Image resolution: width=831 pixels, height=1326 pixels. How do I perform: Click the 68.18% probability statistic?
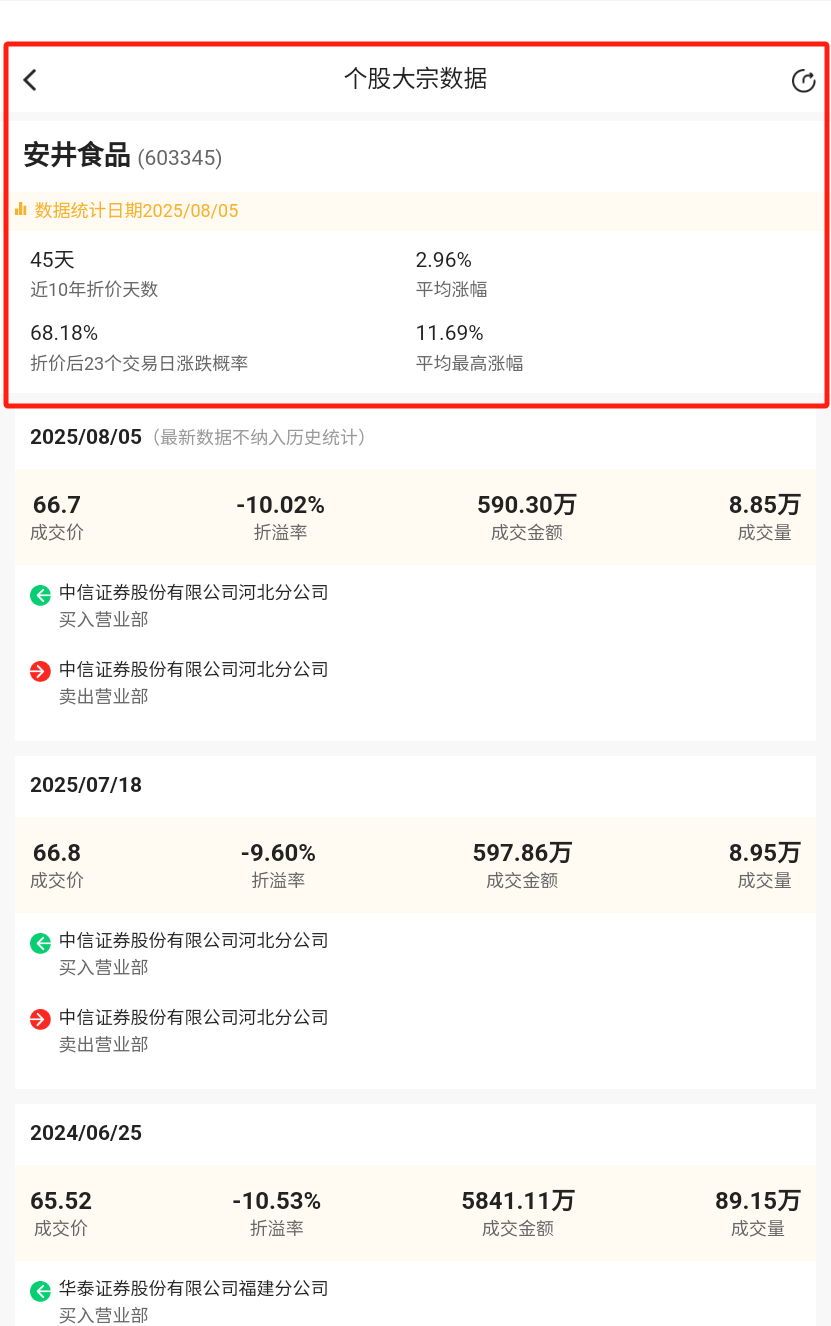(x=139, y=347)
